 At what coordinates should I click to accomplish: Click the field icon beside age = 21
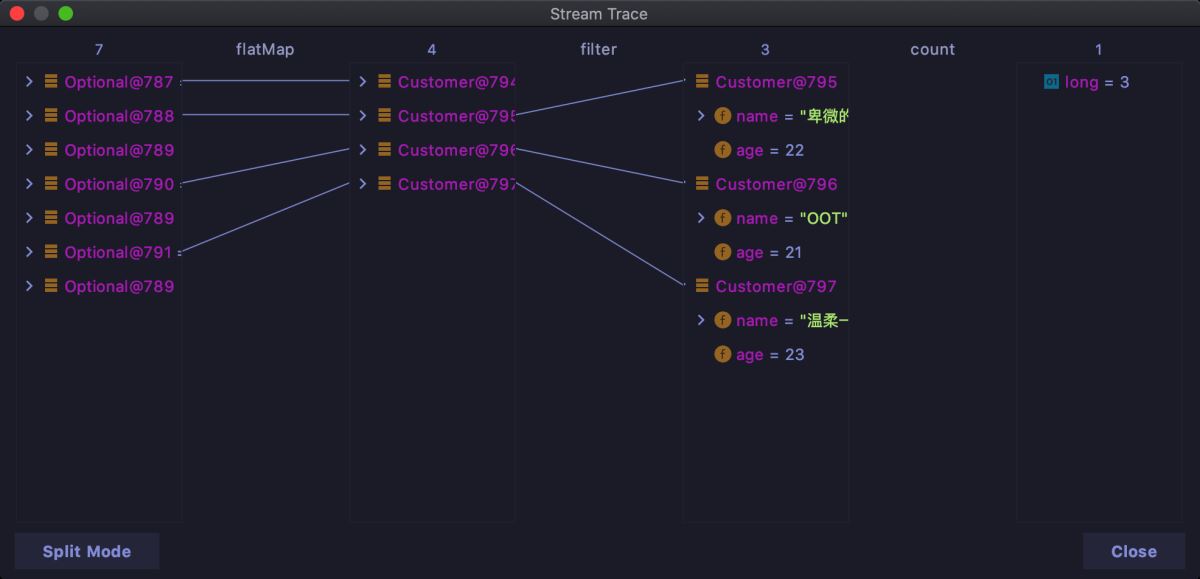click(723, 252)
